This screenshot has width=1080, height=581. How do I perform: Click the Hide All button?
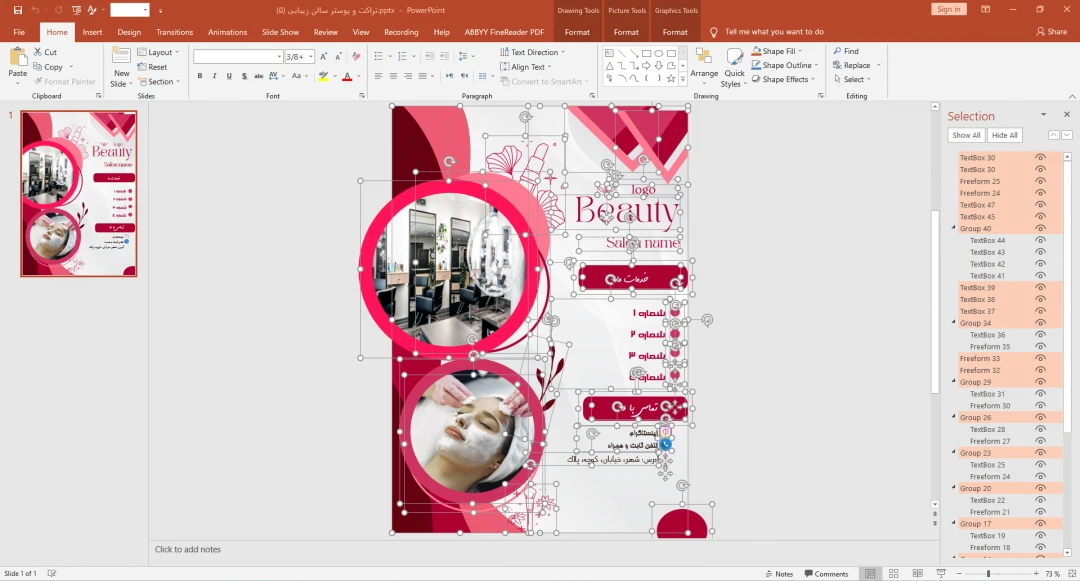[x=1005, y=135]
